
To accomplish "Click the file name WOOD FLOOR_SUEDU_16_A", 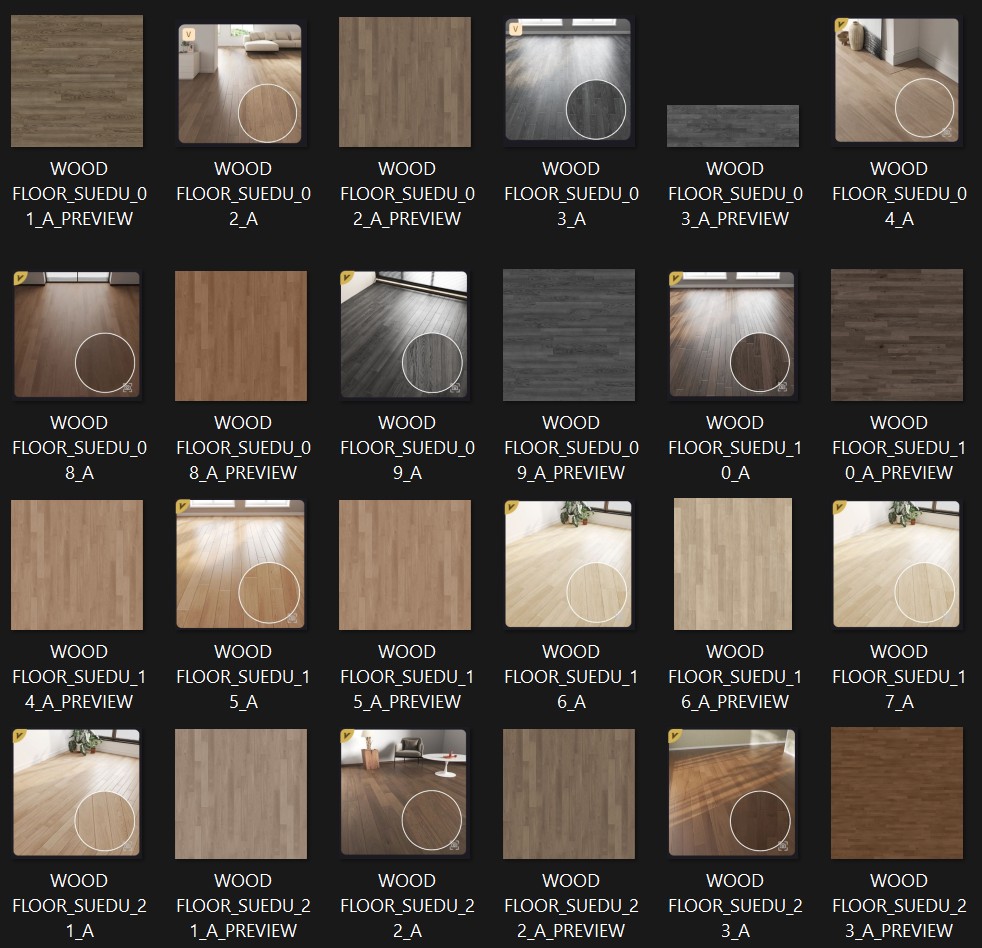I will (571, 677).
